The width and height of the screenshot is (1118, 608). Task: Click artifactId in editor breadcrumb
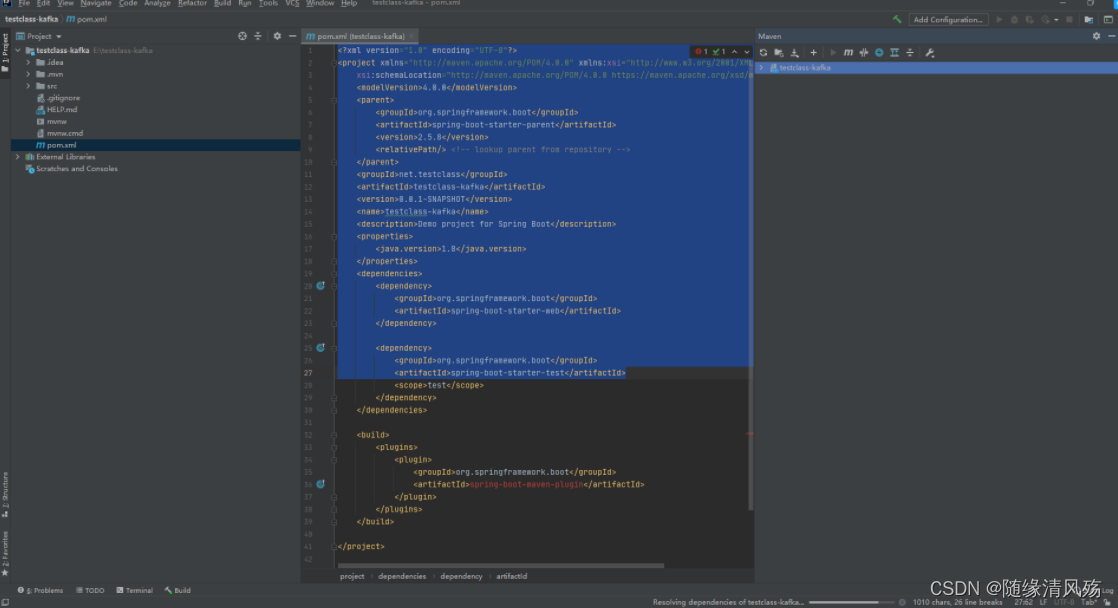click(x=512, y=576)
